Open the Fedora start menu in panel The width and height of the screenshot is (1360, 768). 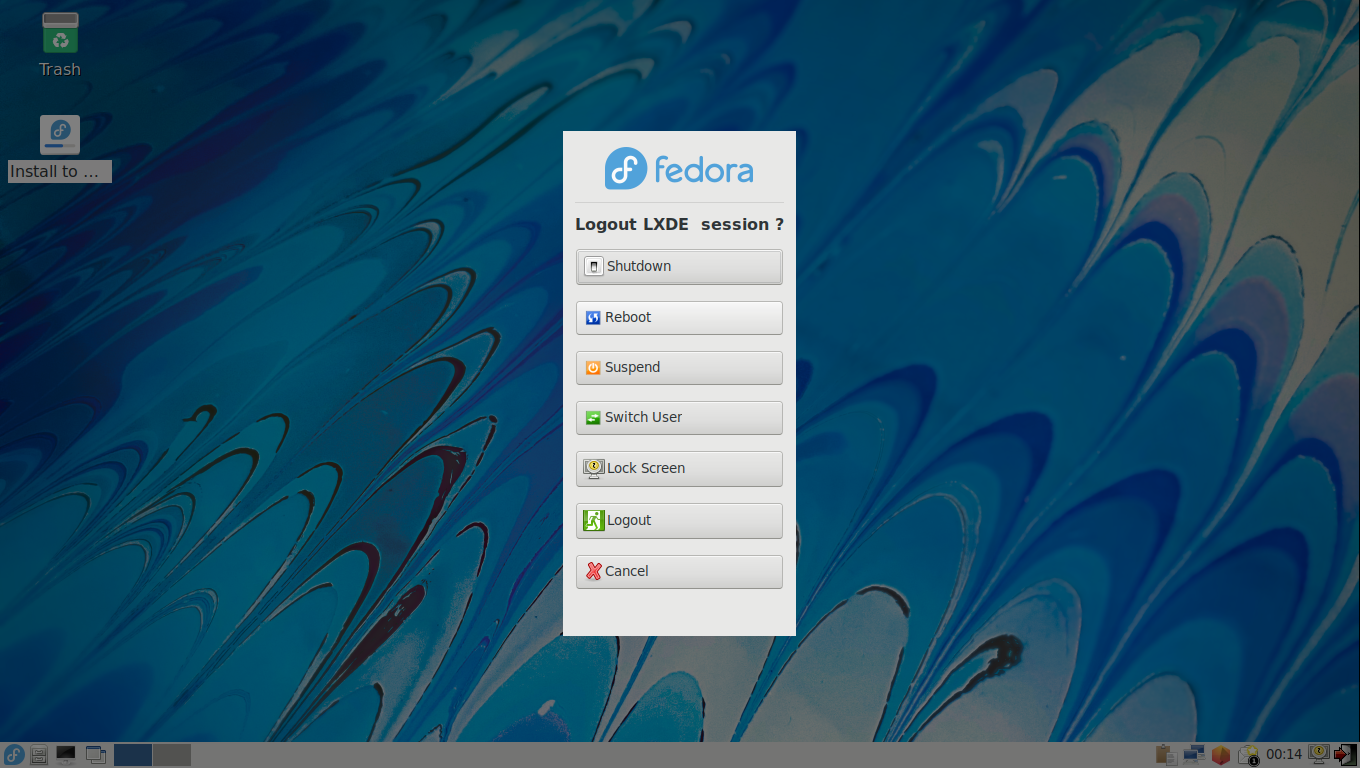[x=14, y=755]
